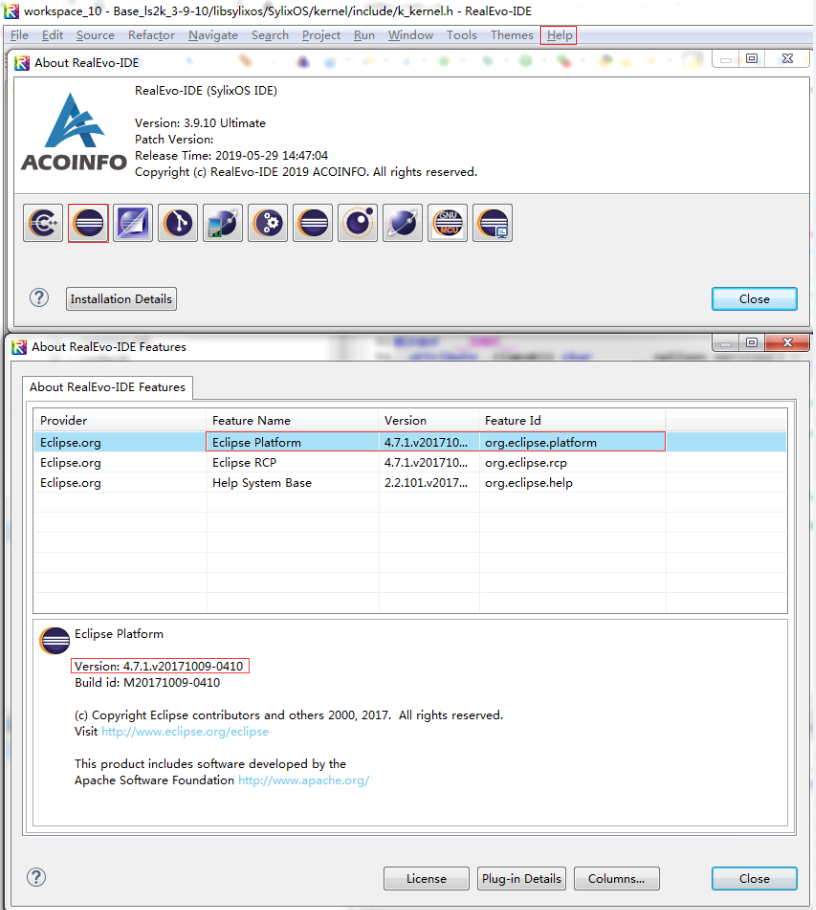The image size is (816, 910).
Task: Click the Version: 4.7.1.v20171009-0410 text
Action: point(159,666)
